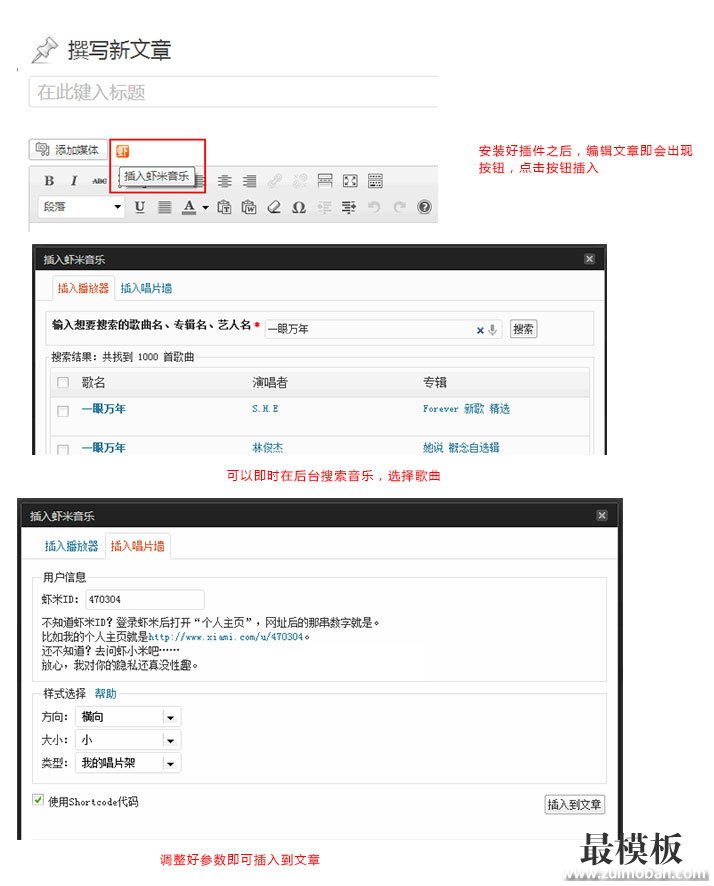The height and width of the screenshot is (886, 714).
Task: Click the 插入到文章 insert button
Action: pos(574,805)
